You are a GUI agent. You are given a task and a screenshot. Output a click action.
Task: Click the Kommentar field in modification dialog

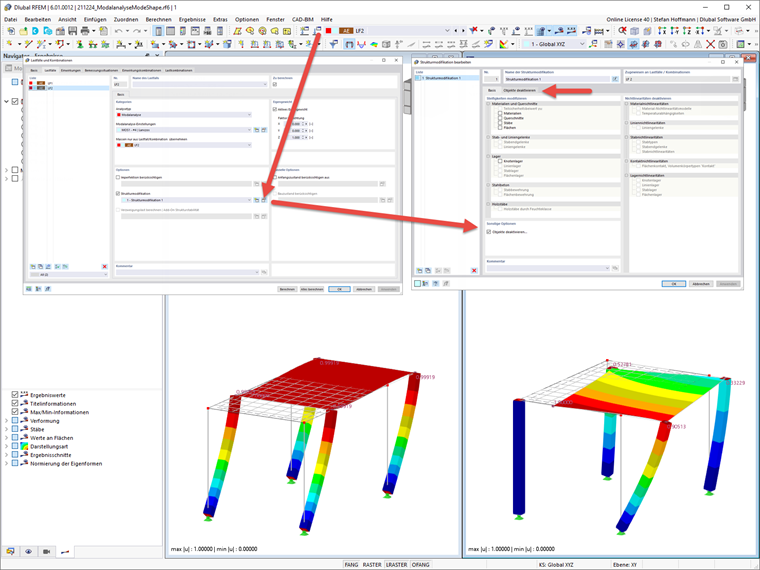[x=548, y=268]
